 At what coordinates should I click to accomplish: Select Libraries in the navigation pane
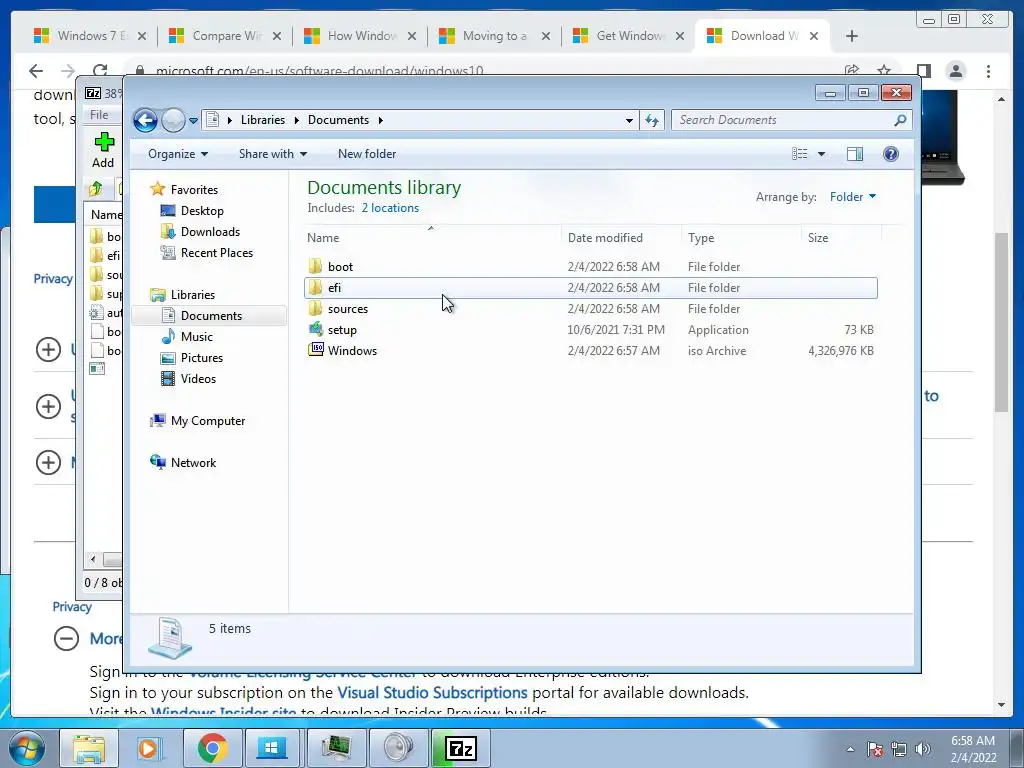pyautogui.click(x=193, y=295)
